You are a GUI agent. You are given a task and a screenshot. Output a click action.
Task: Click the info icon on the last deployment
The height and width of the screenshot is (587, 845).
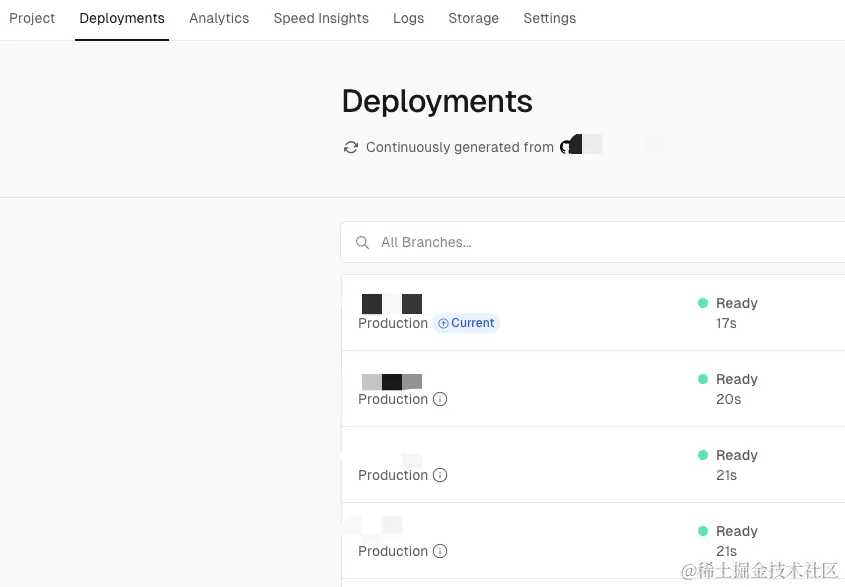click(x=440, y=551)
